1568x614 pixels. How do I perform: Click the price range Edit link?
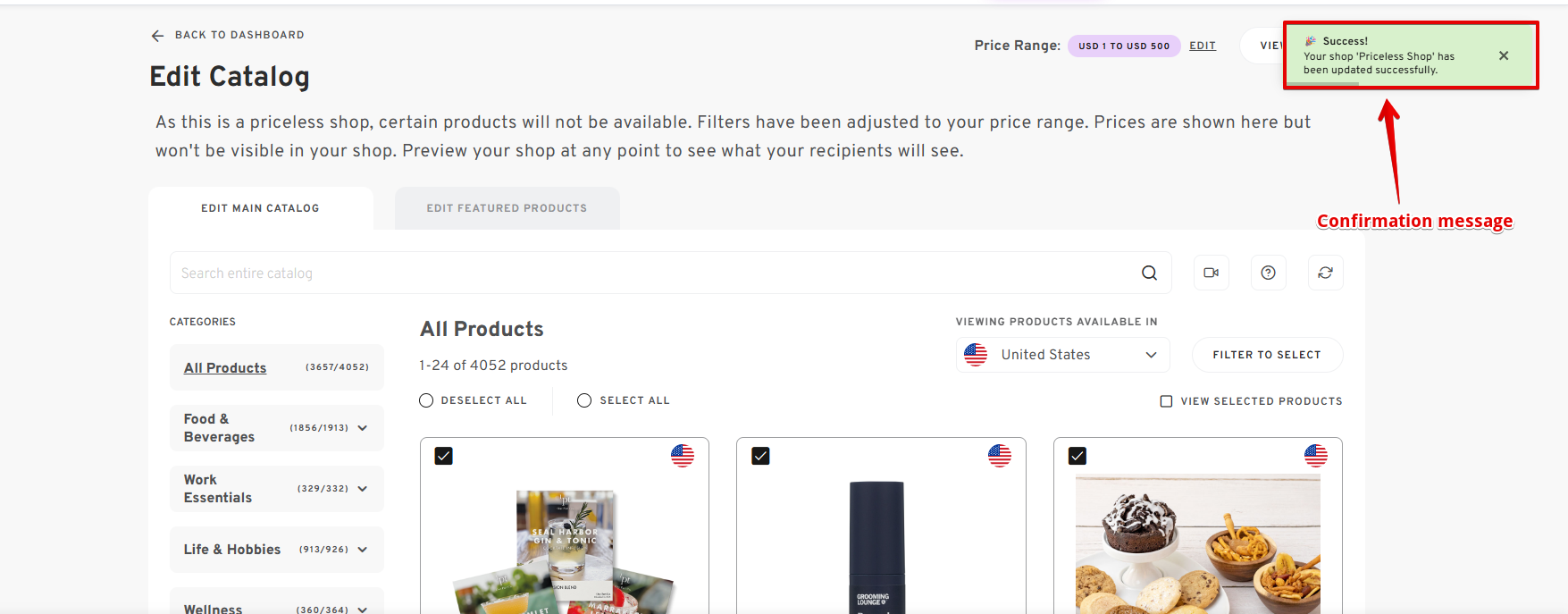pos(1202,46)
